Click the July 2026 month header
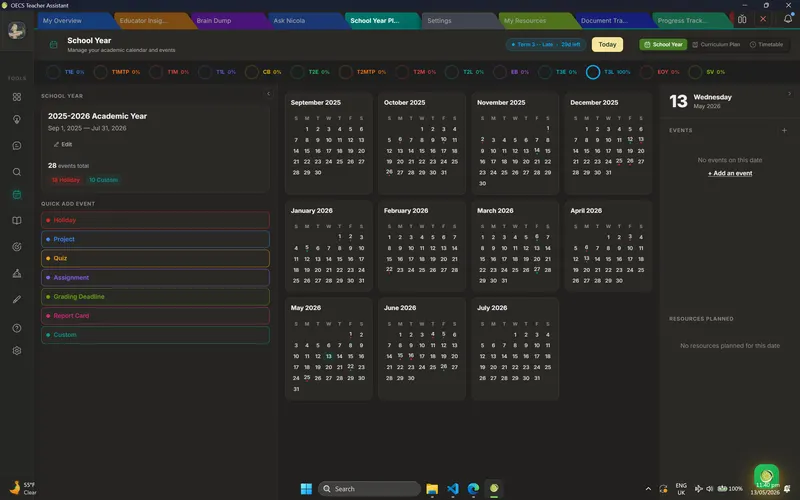This screenshot has width=800, height=500. point(492,308)
